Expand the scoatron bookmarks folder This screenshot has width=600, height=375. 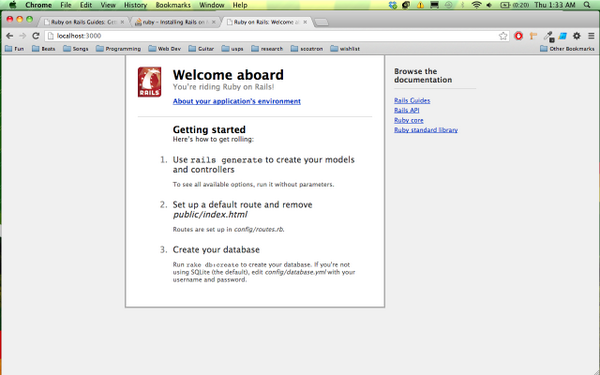tap(307, 49)
